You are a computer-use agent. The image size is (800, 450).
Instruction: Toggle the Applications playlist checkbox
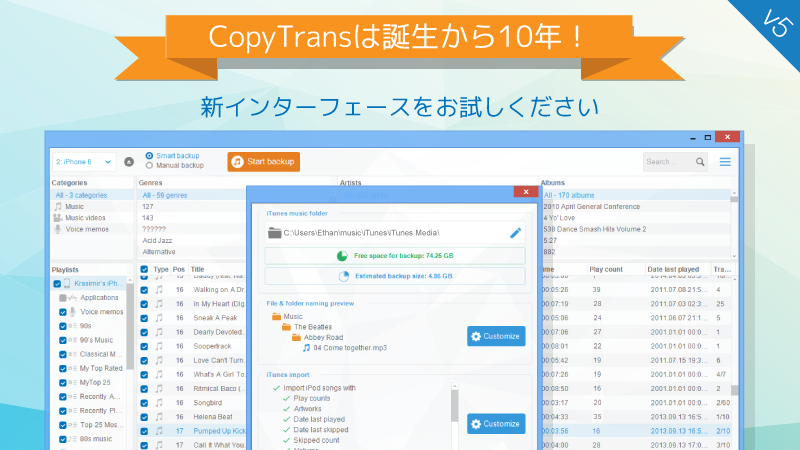click(63, 297)
